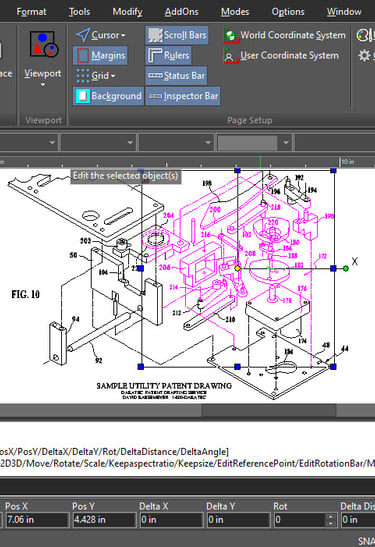Increase the Rot value with stepper

pos(331,516)
